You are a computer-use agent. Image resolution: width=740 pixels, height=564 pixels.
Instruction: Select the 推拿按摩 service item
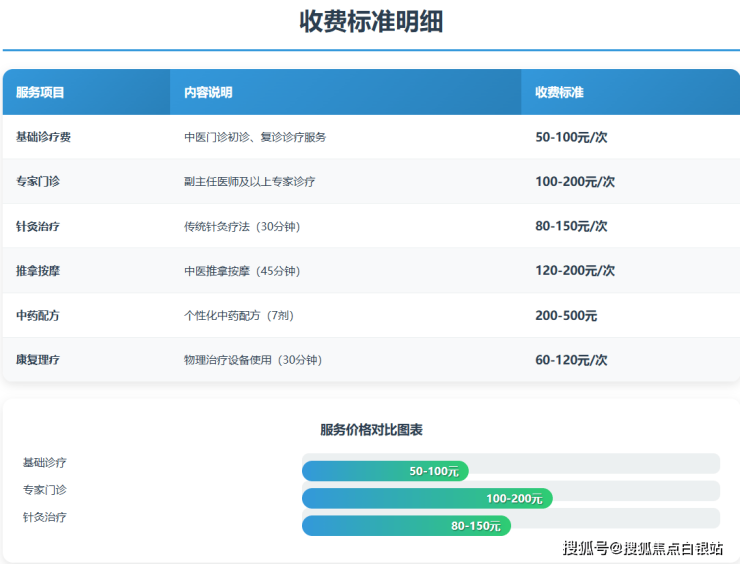(x=38, y=271)
